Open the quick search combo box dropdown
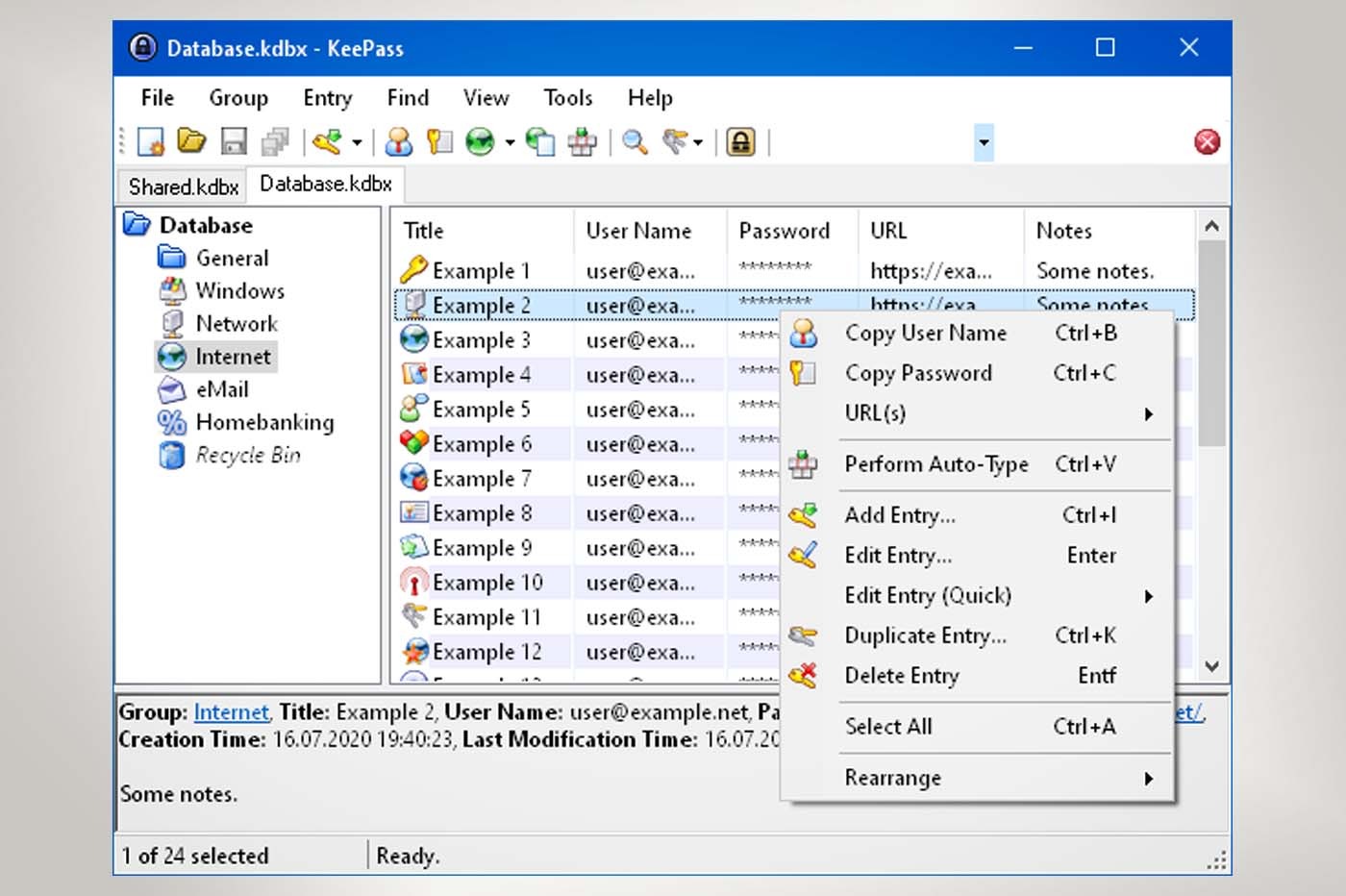Screen dimensions: 1346x896 coord(983,142)
